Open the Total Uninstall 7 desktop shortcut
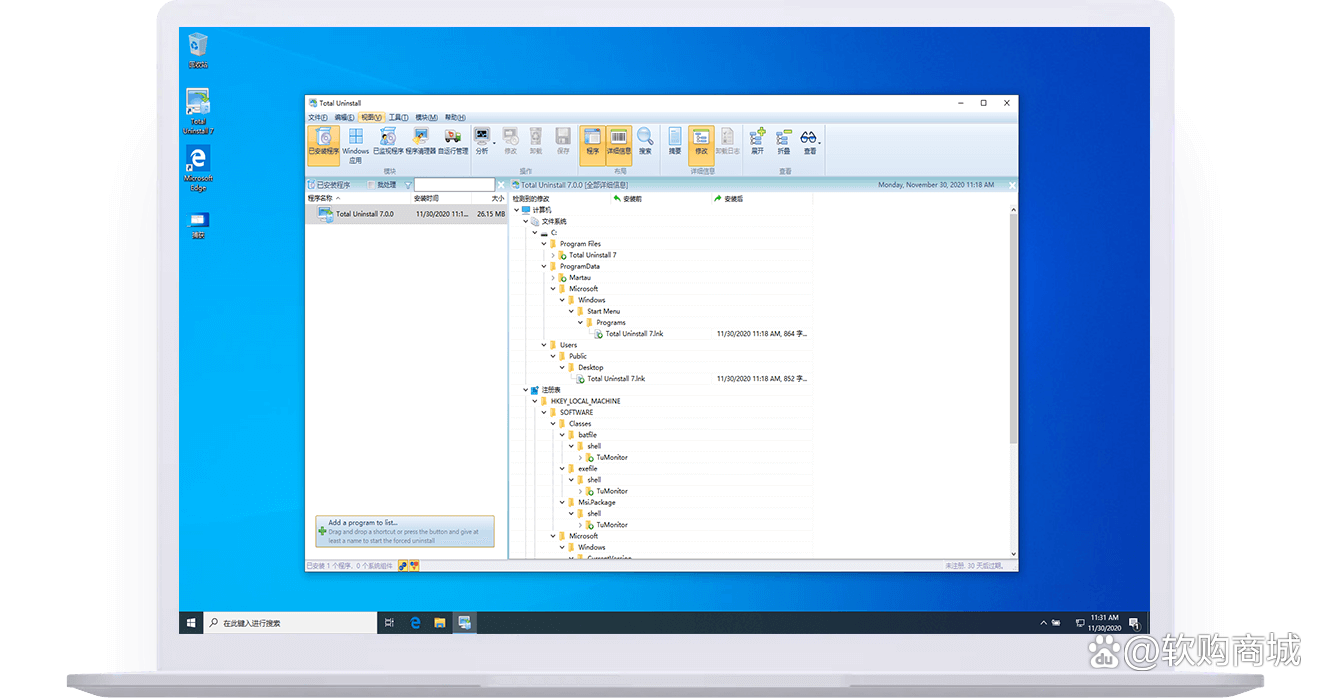This screenshot has width=1328, height=698. coord(198,111)
